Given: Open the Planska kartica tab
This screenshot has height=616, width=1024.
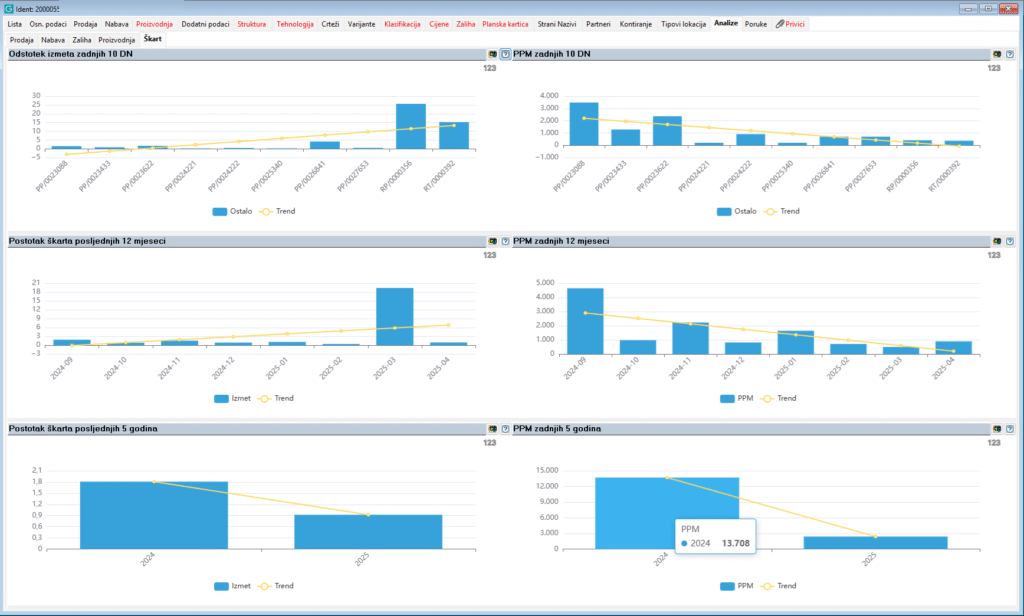Looking at the screenshot, I should pyautogui.click(x=505, y=23).
